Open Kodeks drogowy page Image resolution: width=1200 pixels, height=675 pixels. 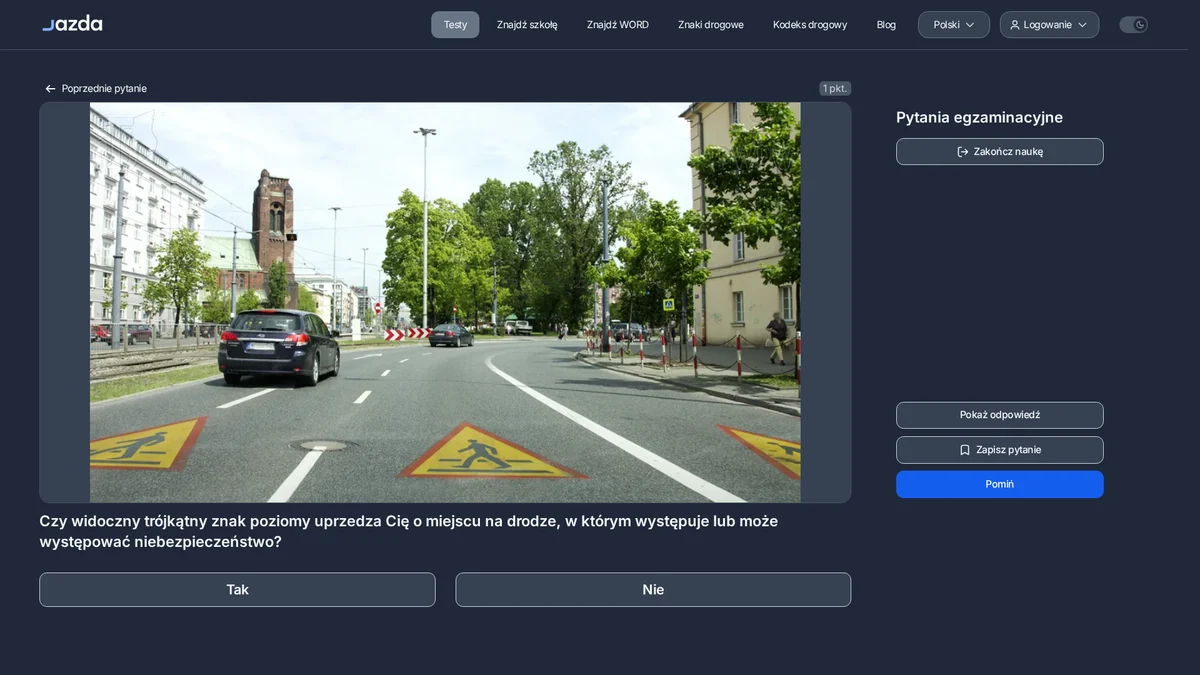[x=810, y=25]
